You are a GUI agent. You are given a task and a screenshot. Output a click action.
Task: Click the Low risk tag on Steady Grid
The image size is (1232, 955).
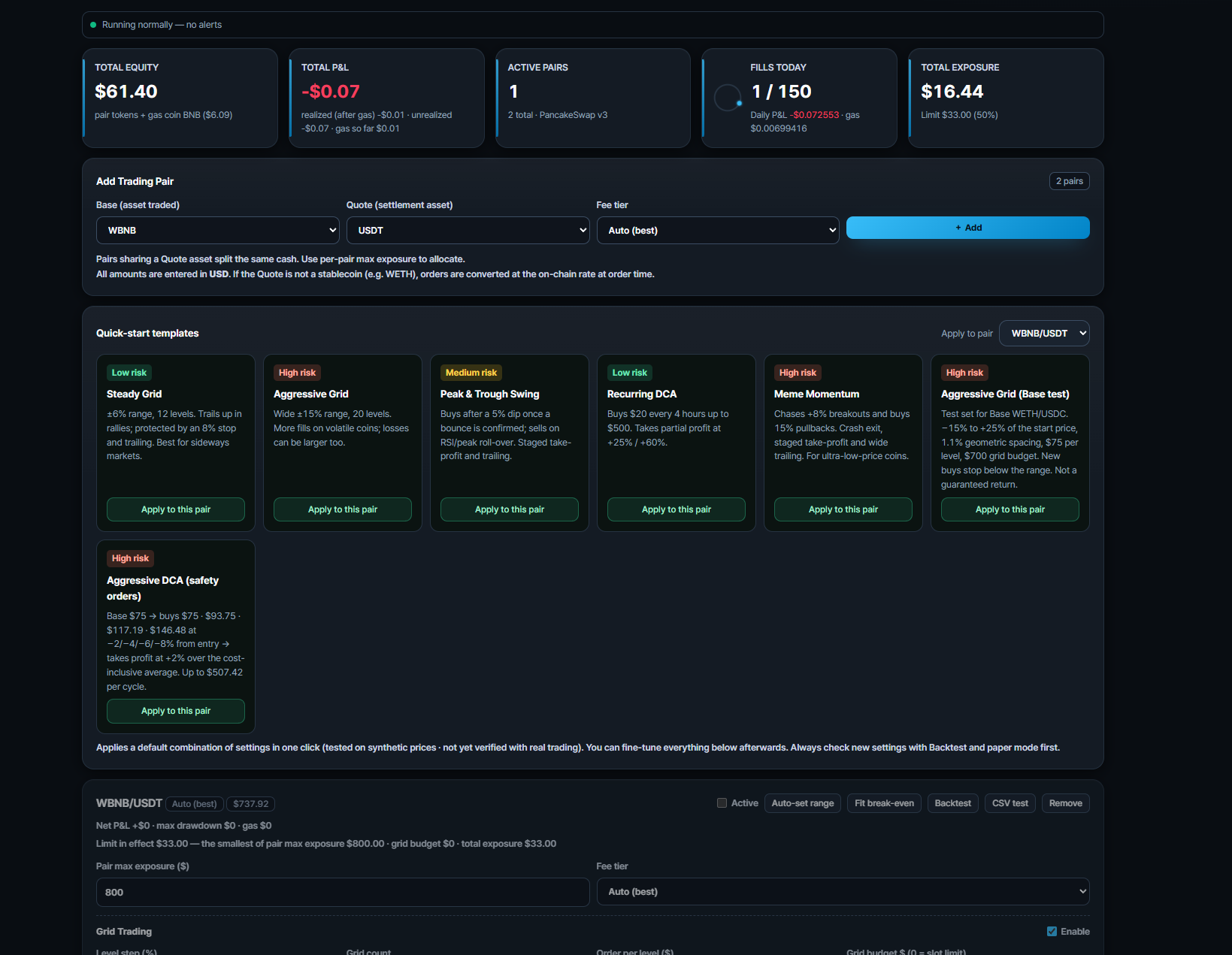(x=129, y=373)
